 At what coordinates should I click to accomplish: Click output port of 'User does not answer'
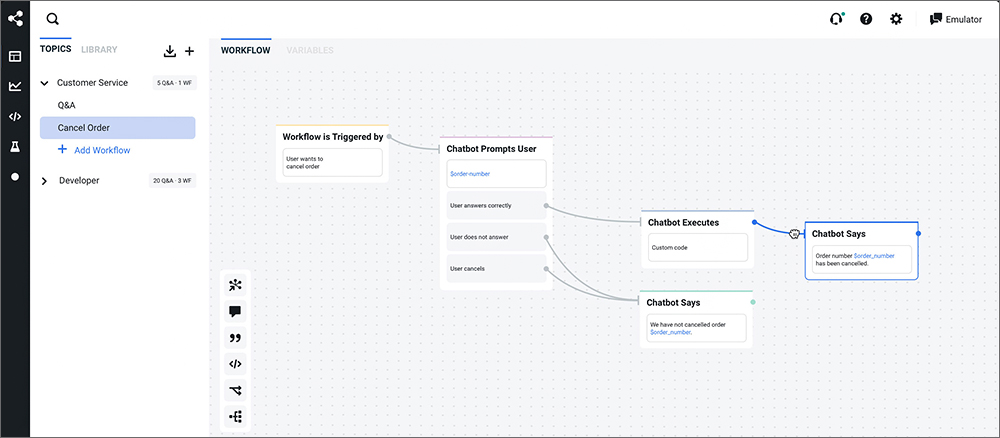click(546, 237)
